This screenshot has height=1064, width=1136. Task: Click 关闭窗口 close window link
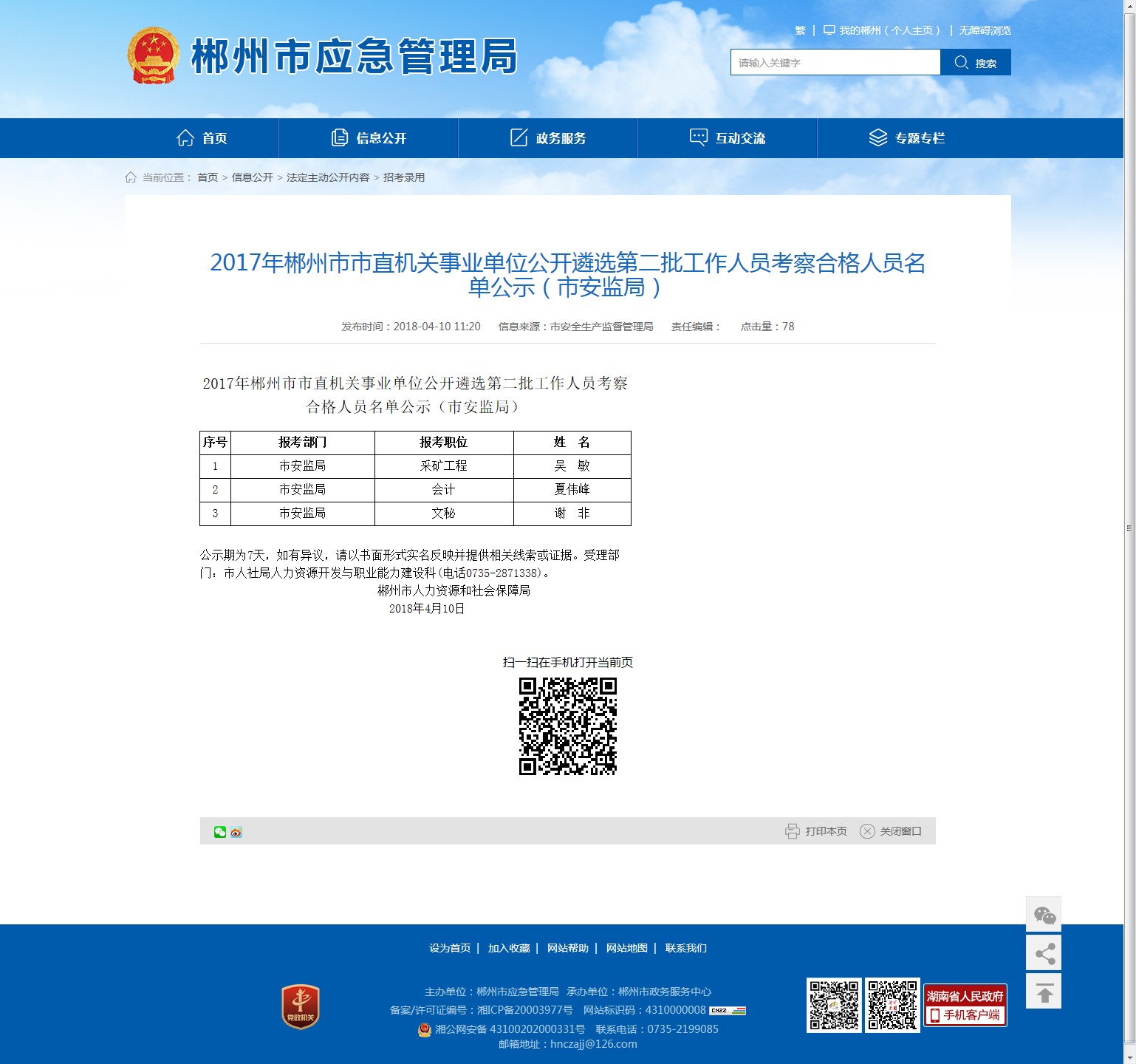coord(900,831)
